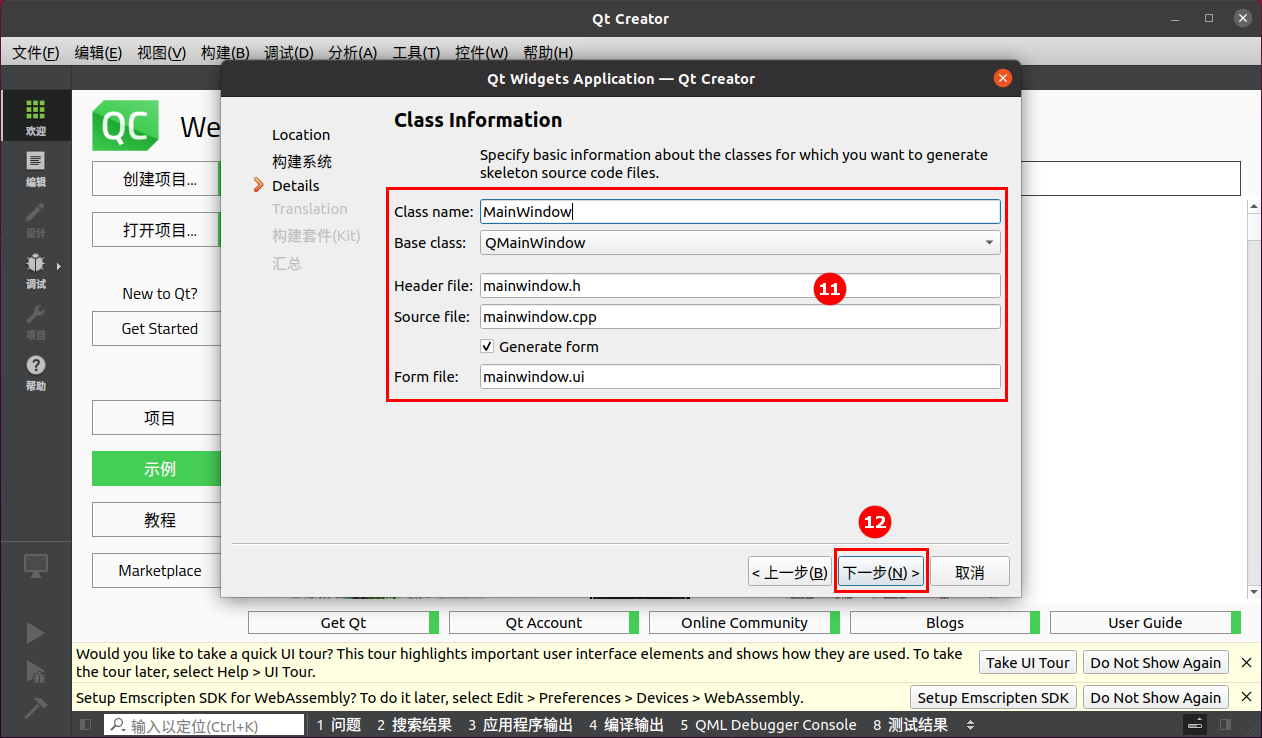Click the 取消 cancel button
Viewport: 1262px width, 738px height.
pos(970,572)
